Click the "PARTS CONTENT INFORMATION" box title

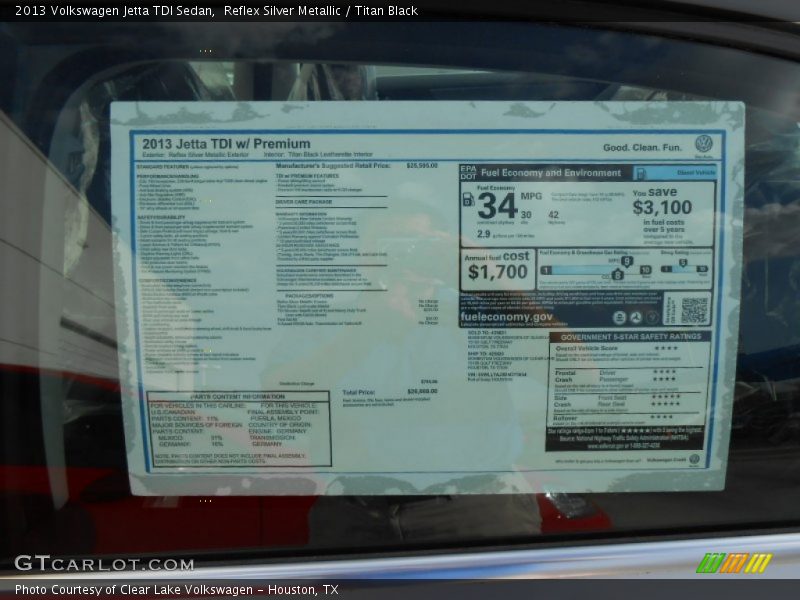tap(238, 396)
